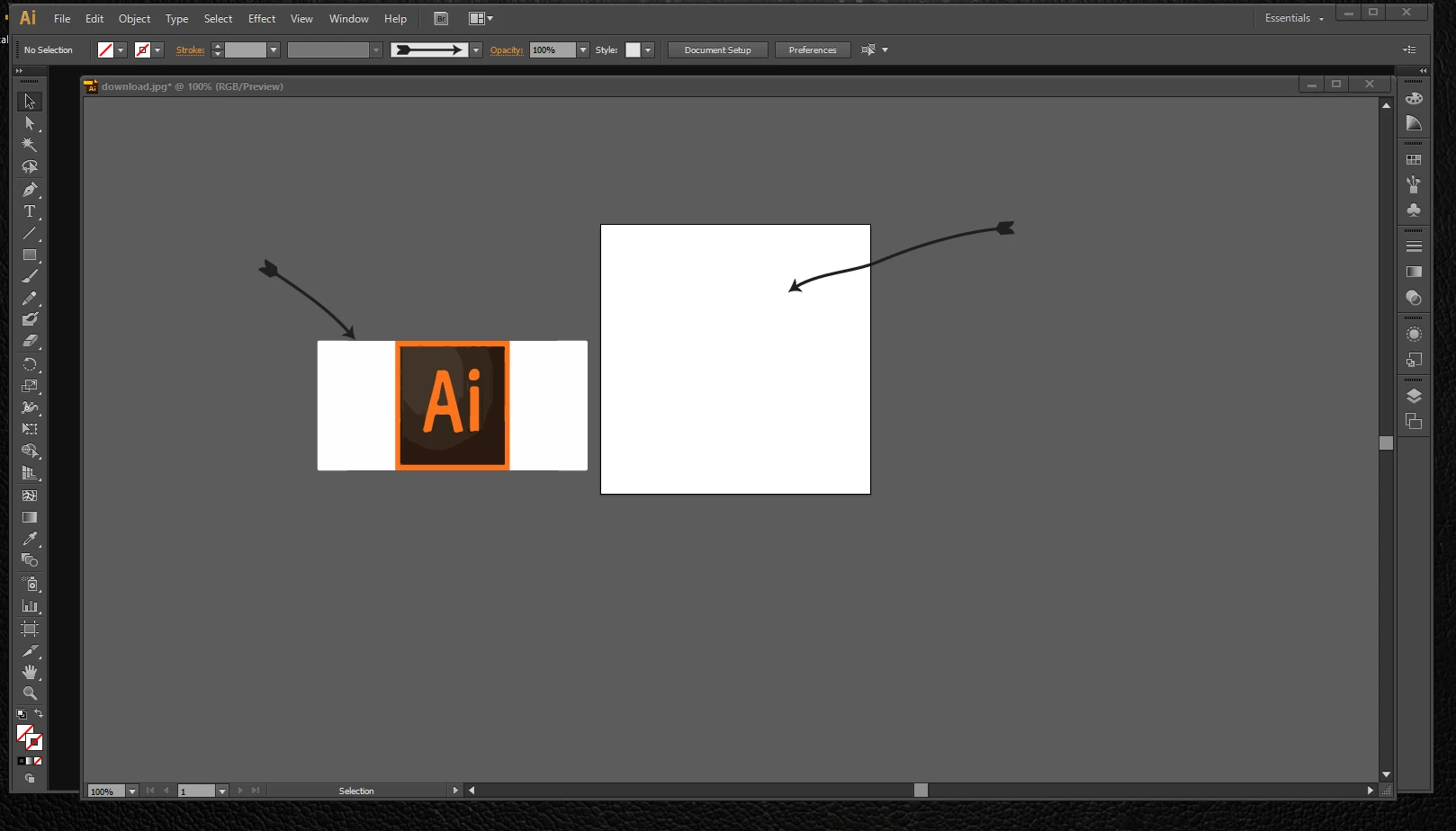The height and width of the screenshot is (831, 1456).
Task: Open the Appearance panel
Action: click(x=1414, y=335)
